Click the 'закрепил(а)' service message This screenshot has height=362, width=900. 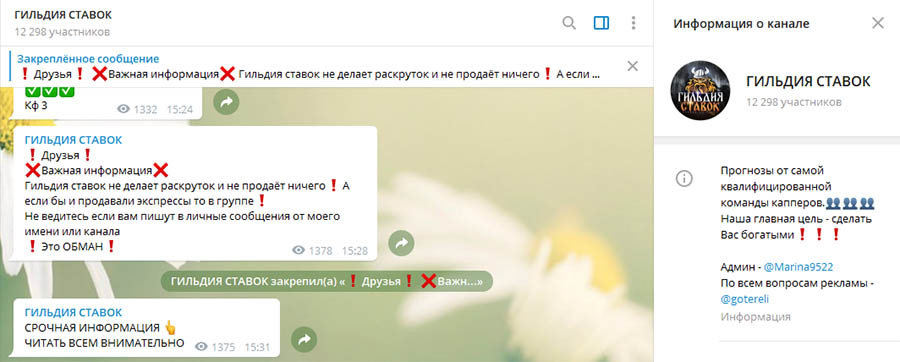tap(327, 282)
